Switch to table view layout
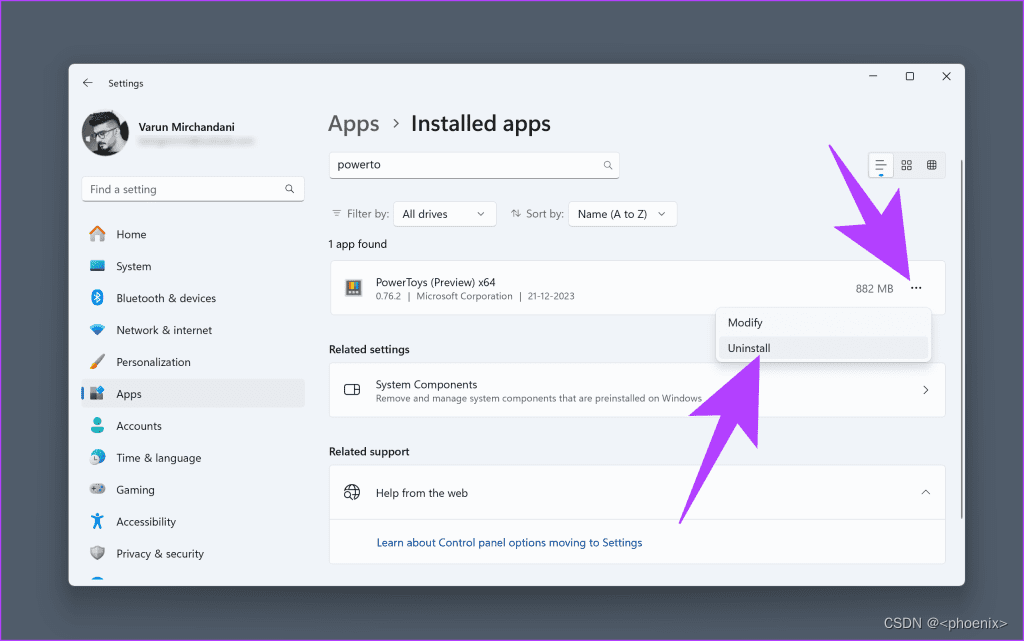This screenshot has width=1024, height=641. 932,165
